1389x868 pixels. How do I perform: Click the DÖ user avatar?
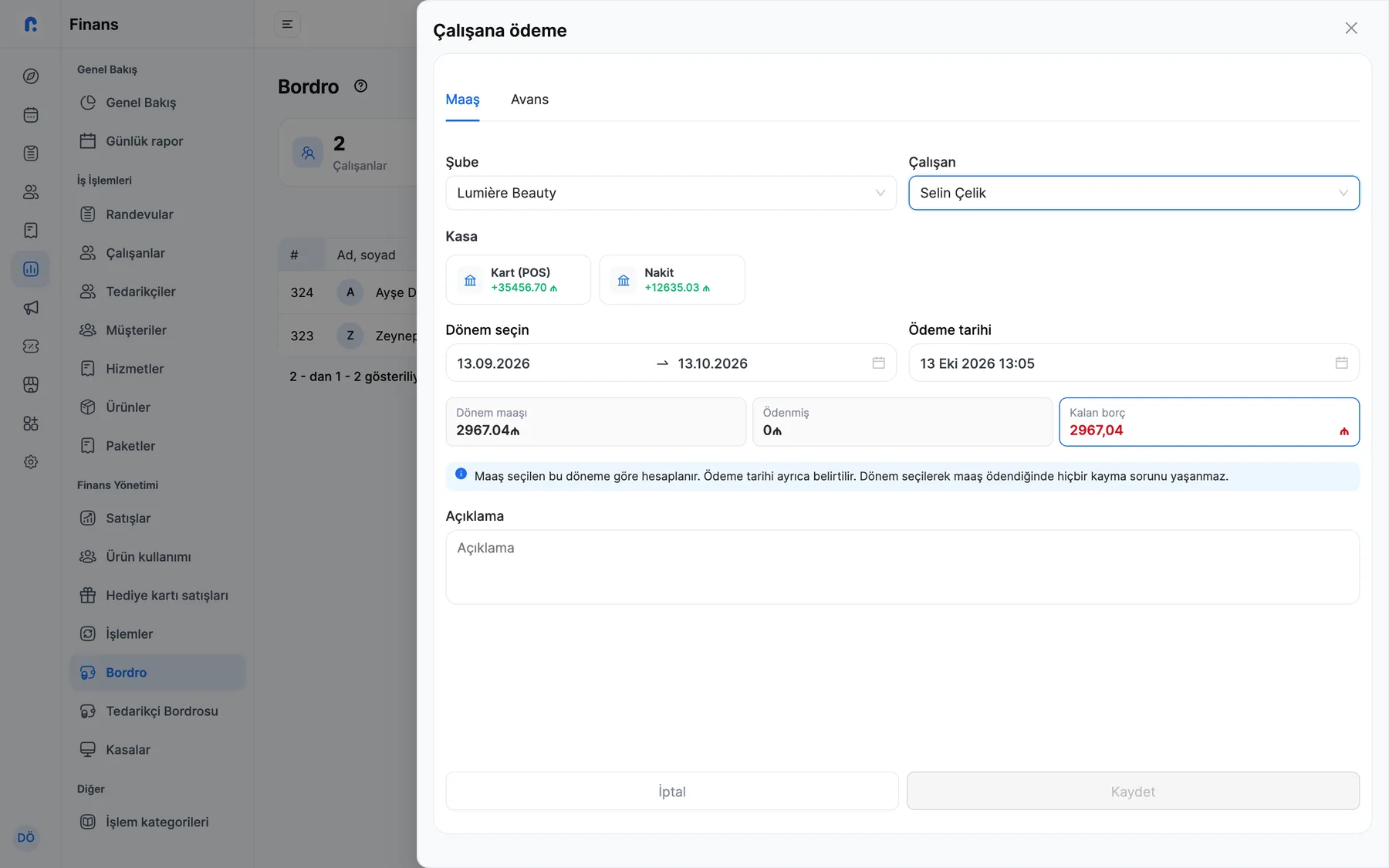[x=26, y=837]
